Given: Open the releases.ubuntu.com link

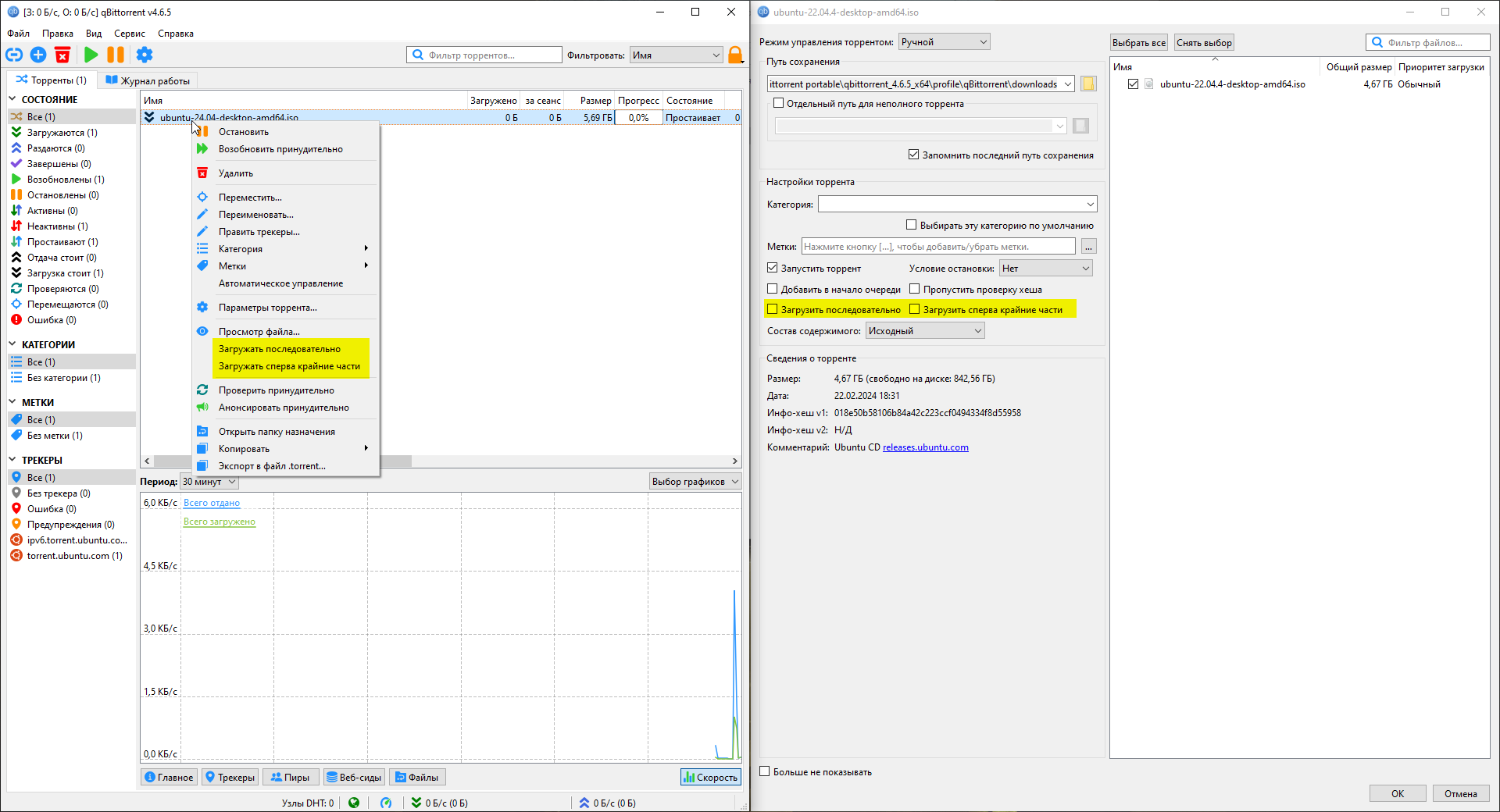Looking at the screenshot, I should tap(925, 447).
